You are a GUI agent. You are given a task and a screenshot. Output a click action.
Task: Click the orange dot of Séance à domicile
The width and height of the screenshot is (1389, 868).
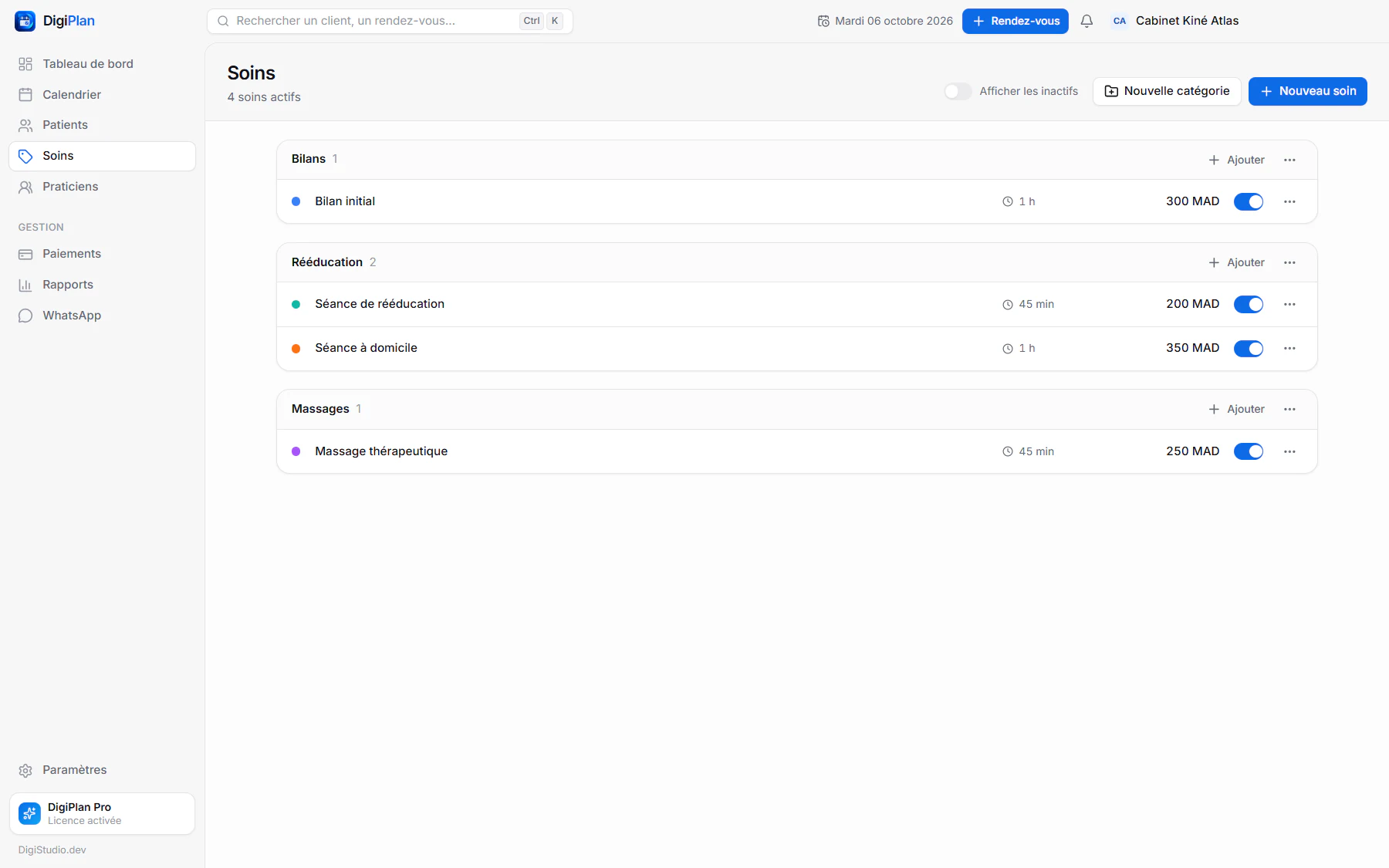(296, 349)
